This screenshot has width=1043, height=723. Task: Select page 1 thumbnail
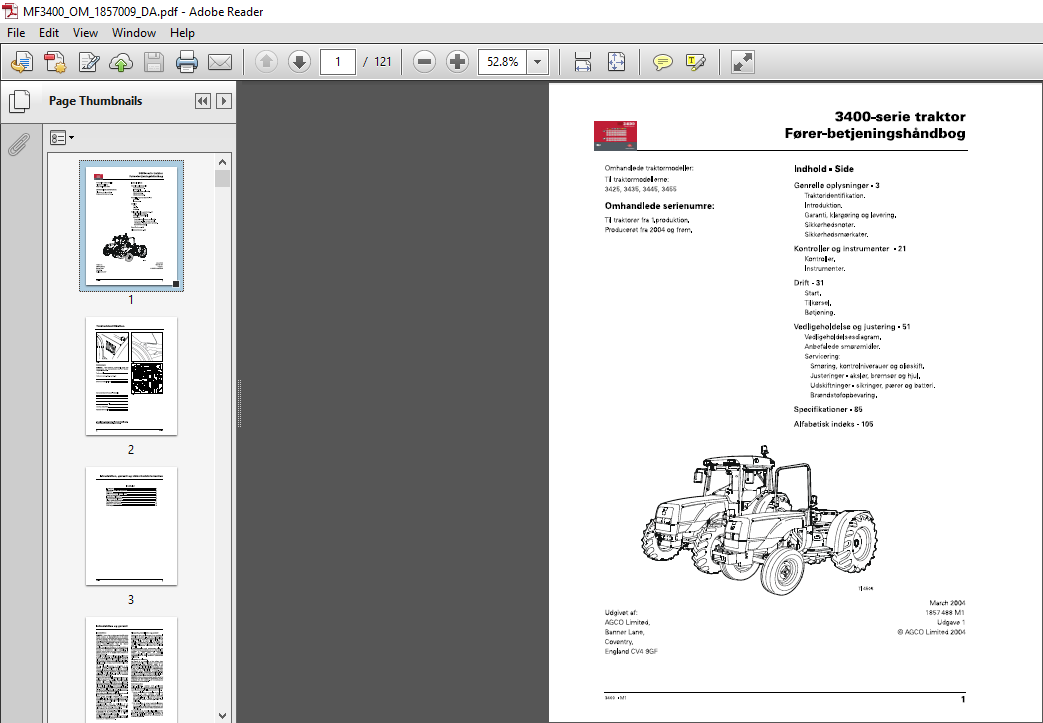[131, 225]
